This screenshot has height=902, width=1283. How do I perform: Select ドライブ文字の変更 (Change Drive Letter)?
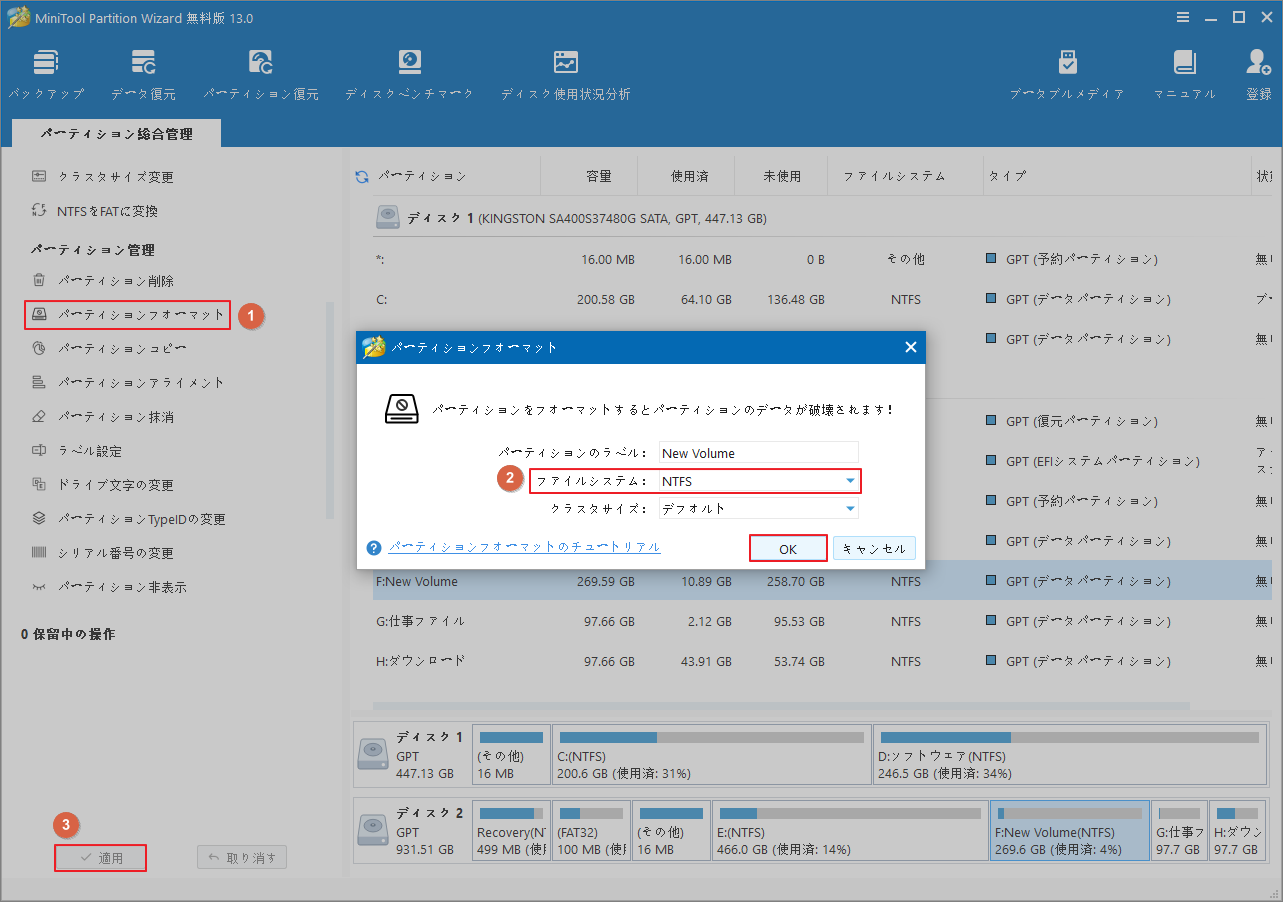(102, 485)
